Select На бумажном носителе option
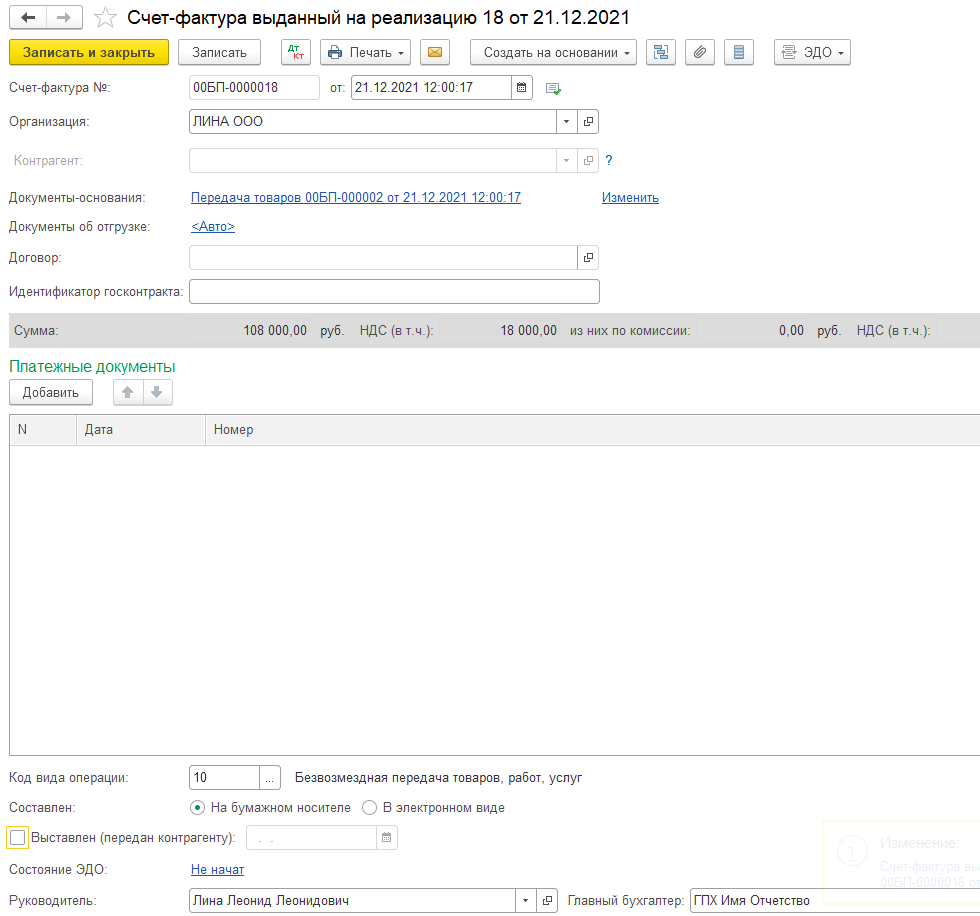 tap(198, 808)
